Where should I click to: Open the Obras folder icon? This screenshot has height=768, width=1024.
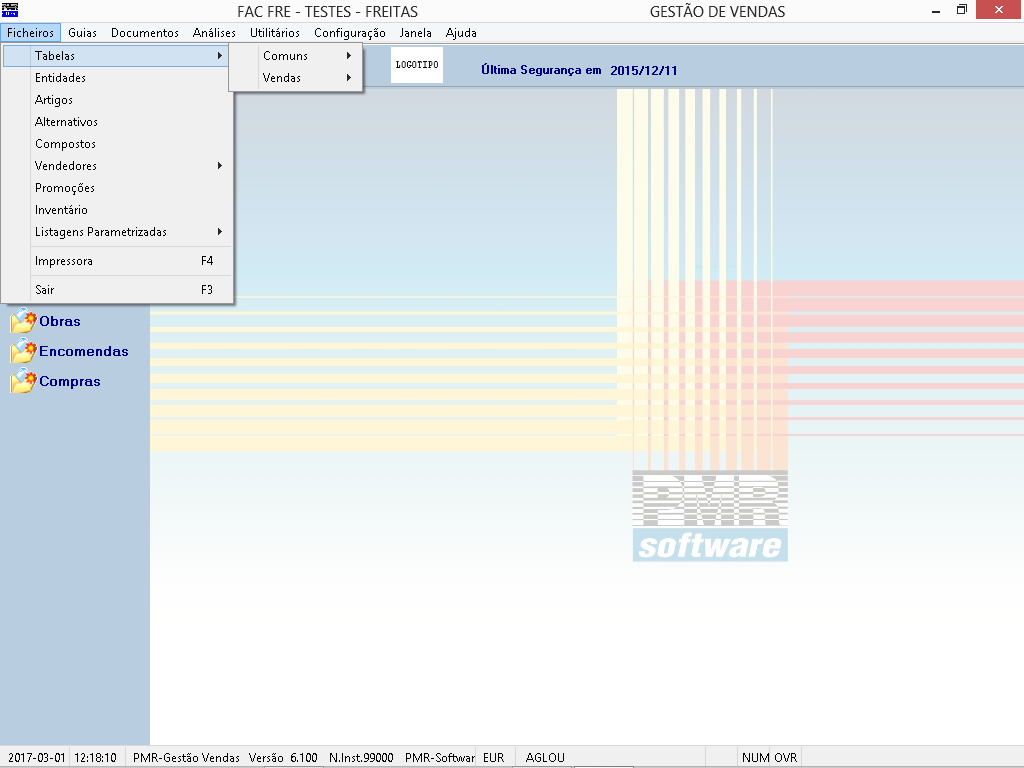click(x=23, y=321)
